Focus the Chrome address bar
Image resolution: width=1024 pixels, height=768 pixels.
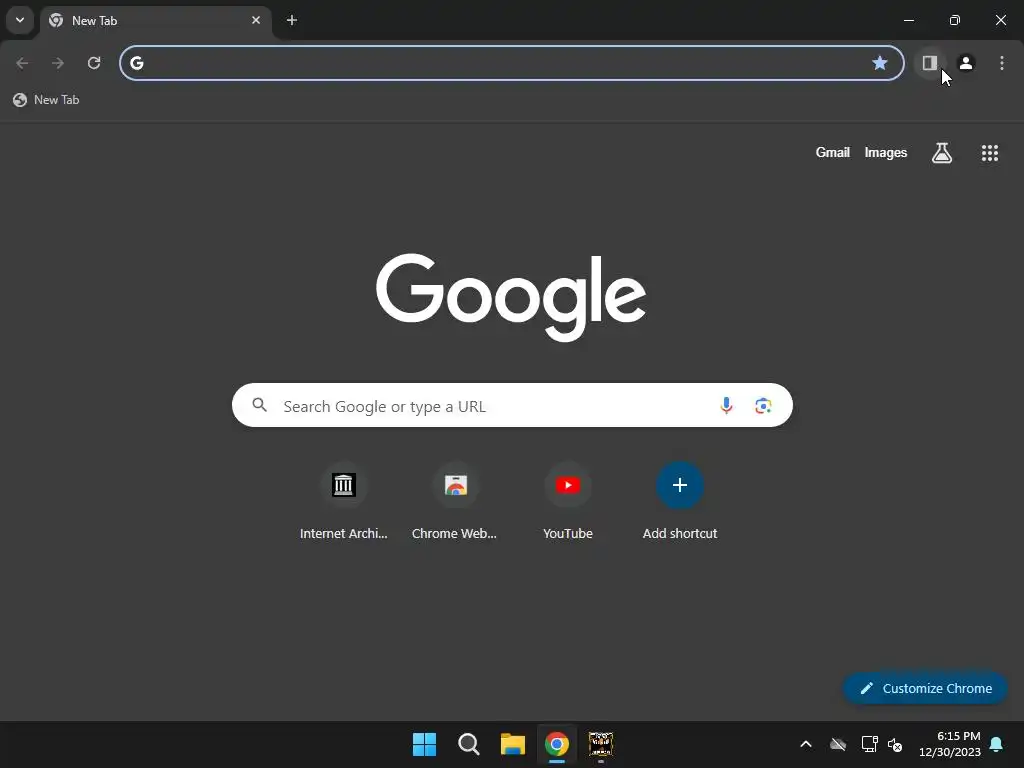coord(511,63)
